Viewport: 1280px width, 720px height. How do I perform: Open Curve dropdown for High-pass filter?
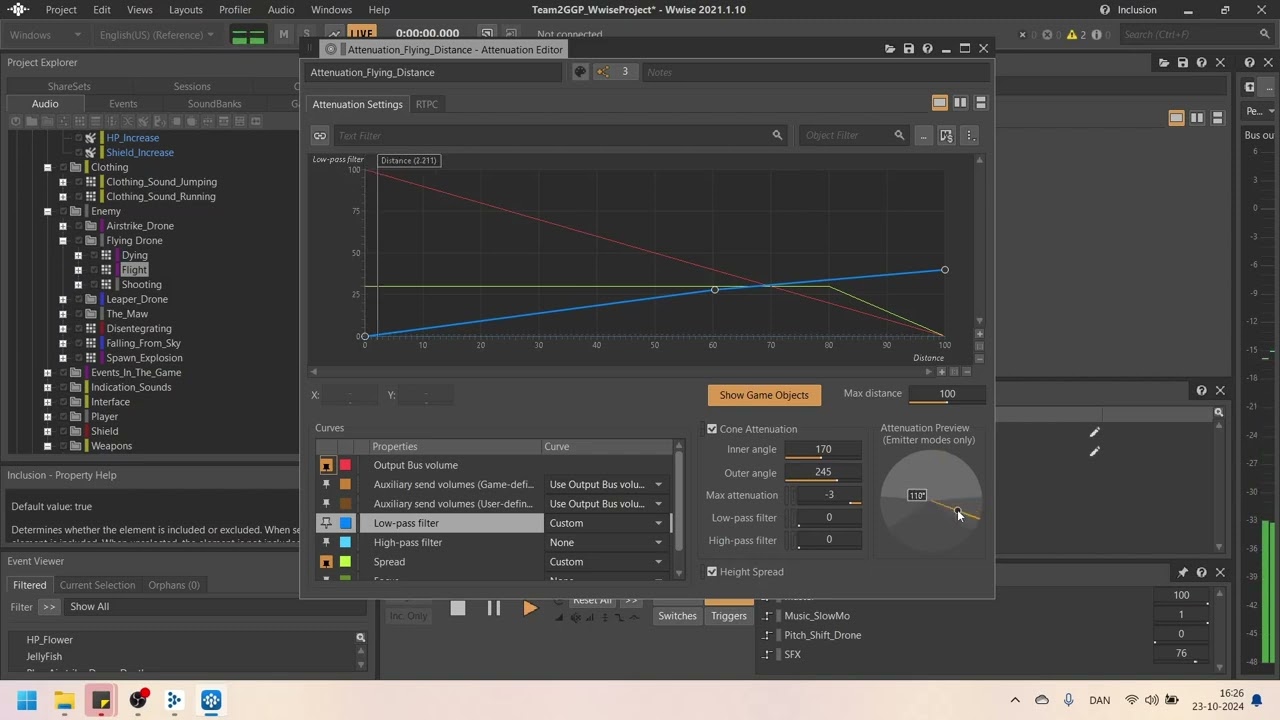pos(606,542)
